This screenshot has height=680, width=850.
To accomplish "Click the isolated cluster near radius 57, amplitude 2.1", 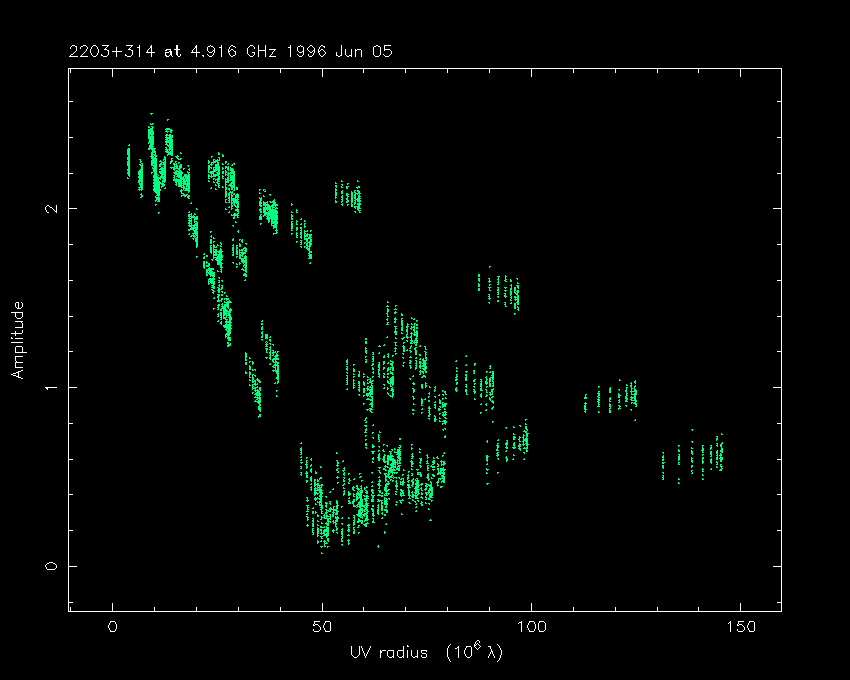I will point(348,196).
